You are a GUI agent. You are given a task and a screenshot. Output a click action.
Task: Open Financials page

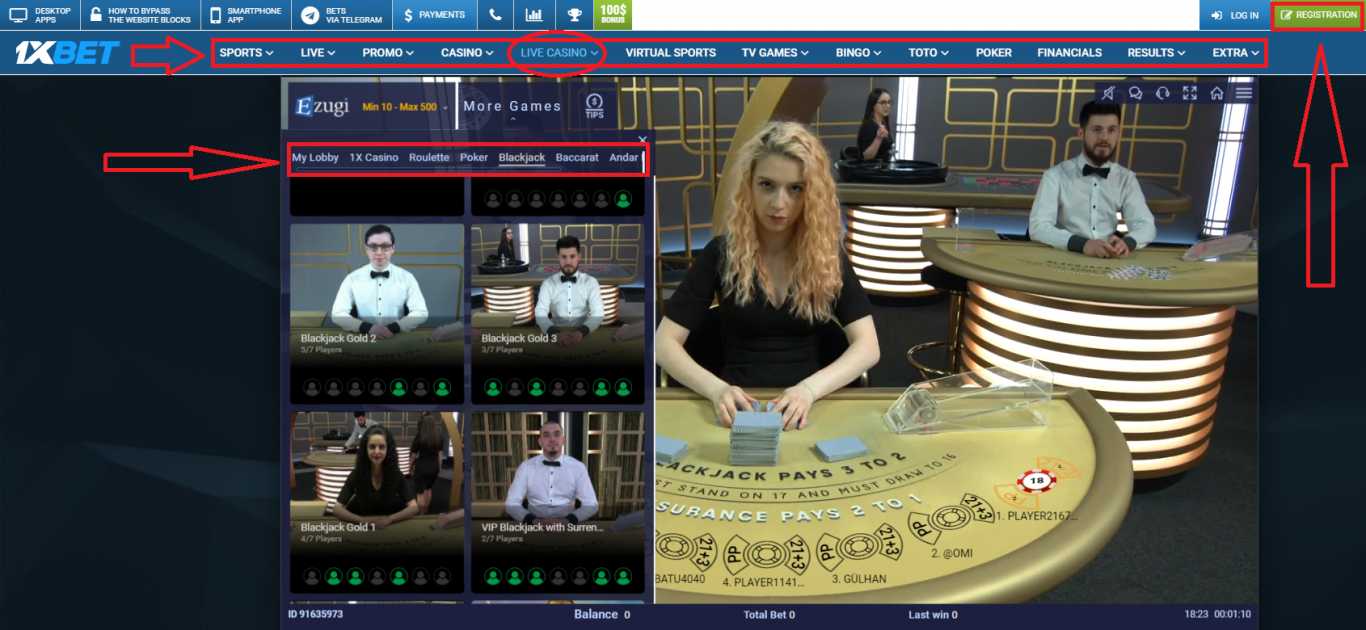1069,53
